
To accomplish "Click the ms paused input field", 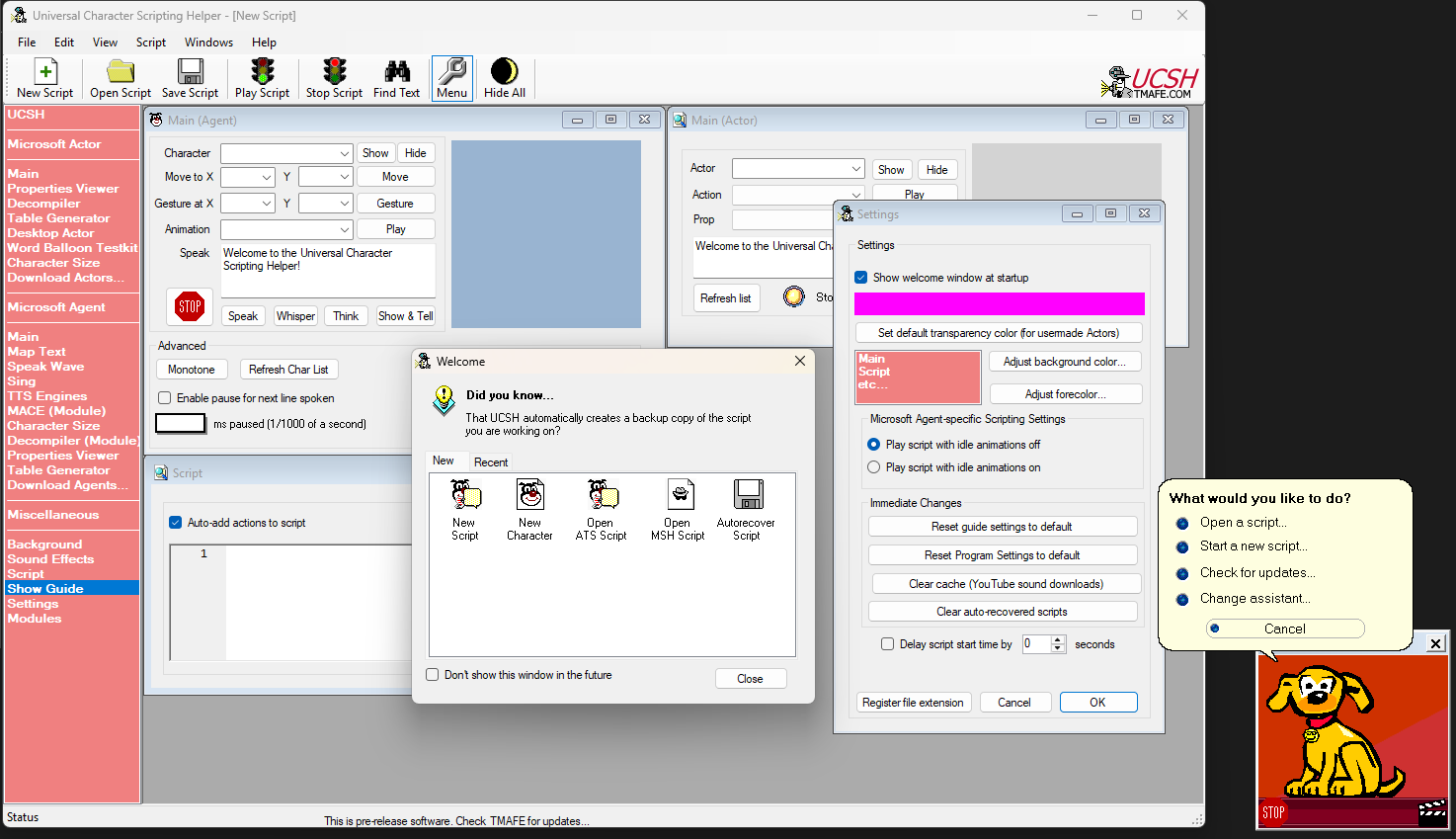I will click(x=181, y=424).
